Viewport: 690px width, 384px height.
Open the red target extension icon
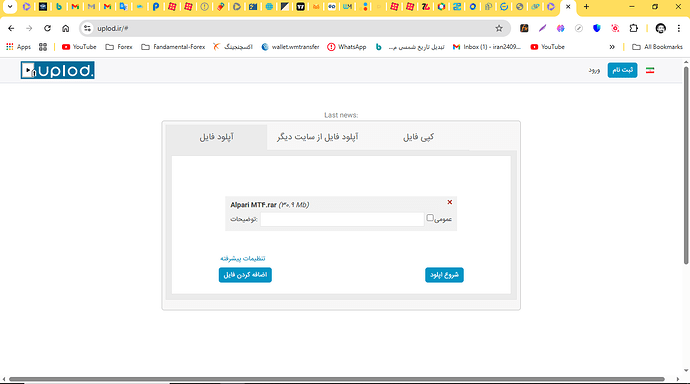click(615, 28)
